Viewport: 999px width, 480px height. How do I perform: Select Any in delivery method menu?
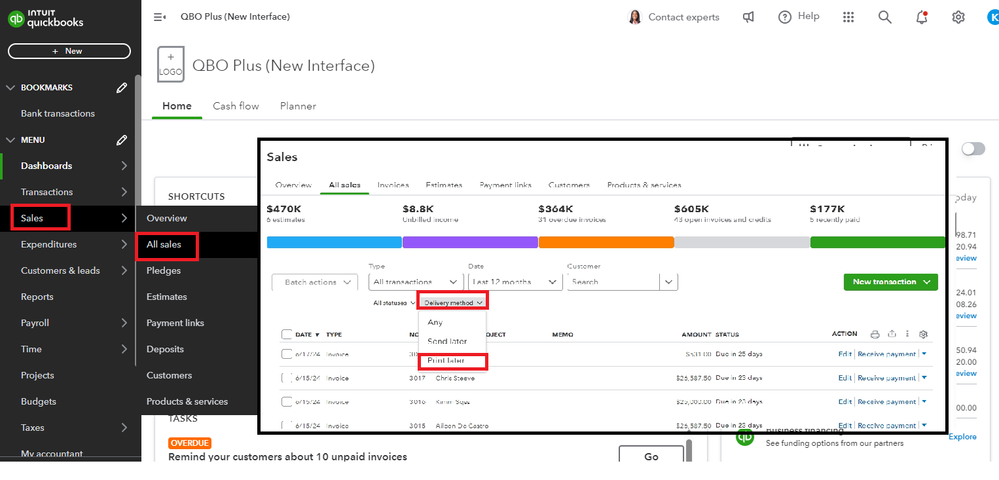435,323
